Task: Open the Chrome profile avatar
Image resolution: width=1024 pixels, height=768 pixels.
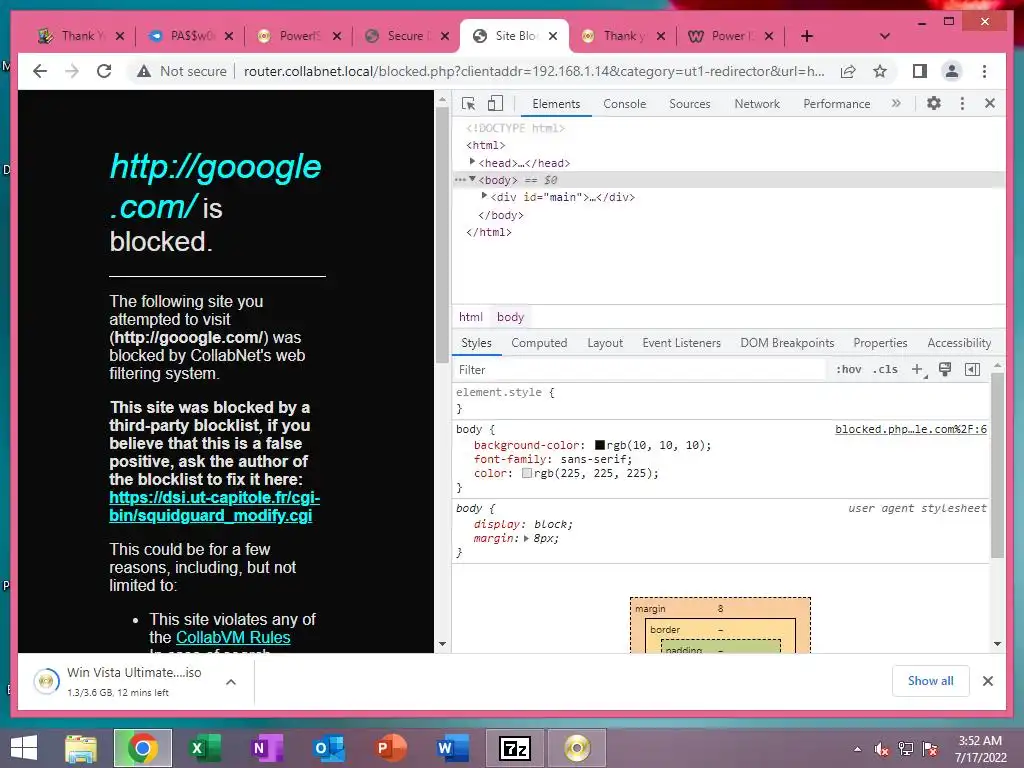Action: [x=952, y=71]
